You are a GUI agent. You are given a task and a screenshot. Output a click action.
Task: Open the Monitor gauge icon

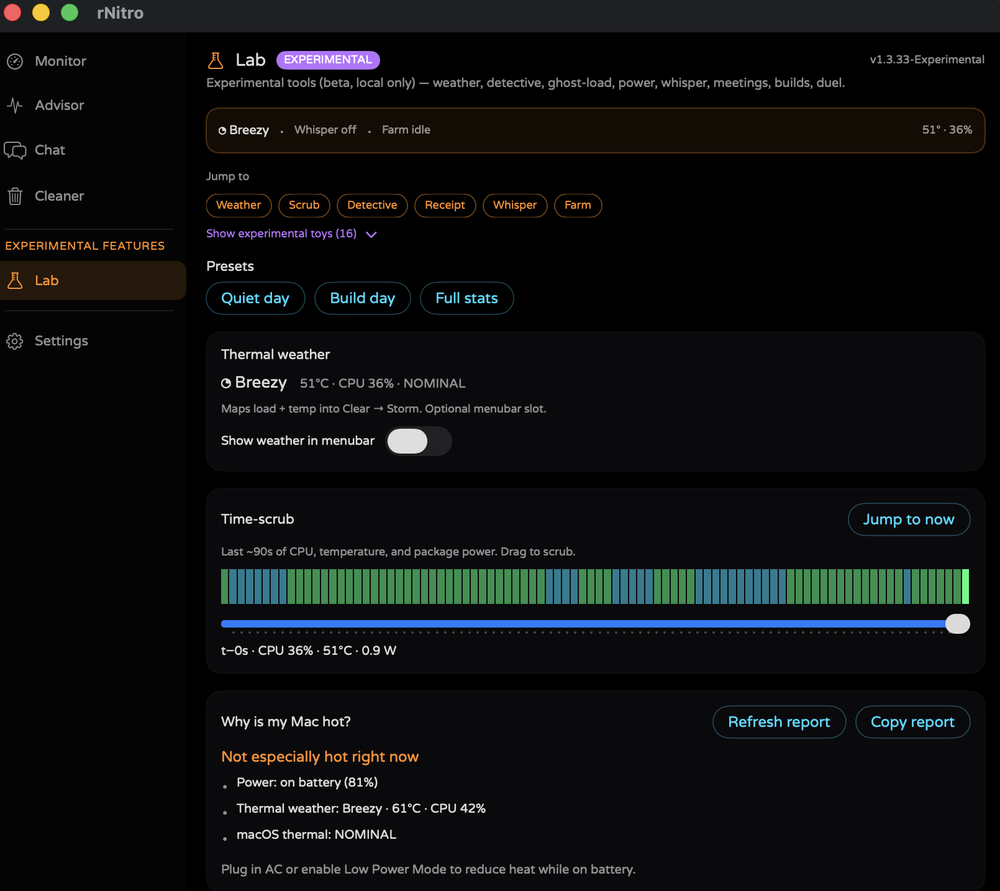point(15,61)
